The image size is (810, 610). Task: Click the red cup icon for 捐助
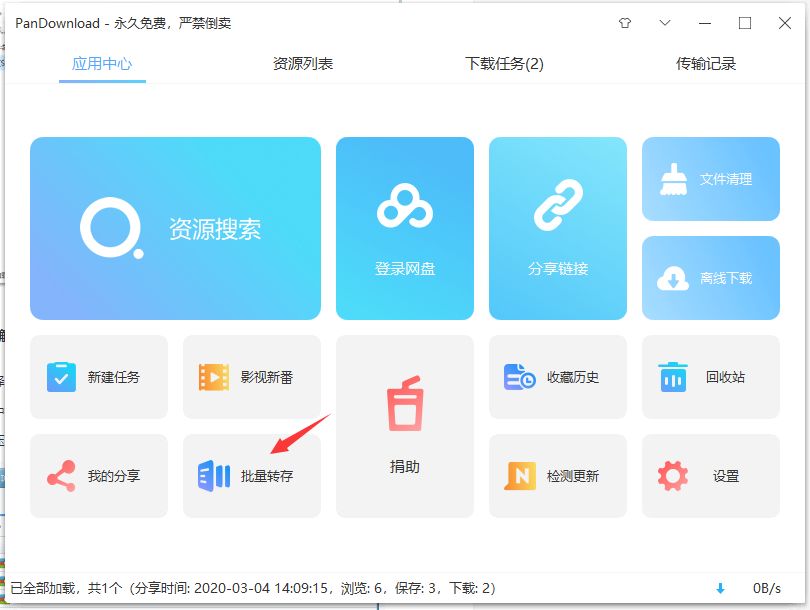point(405,403)
